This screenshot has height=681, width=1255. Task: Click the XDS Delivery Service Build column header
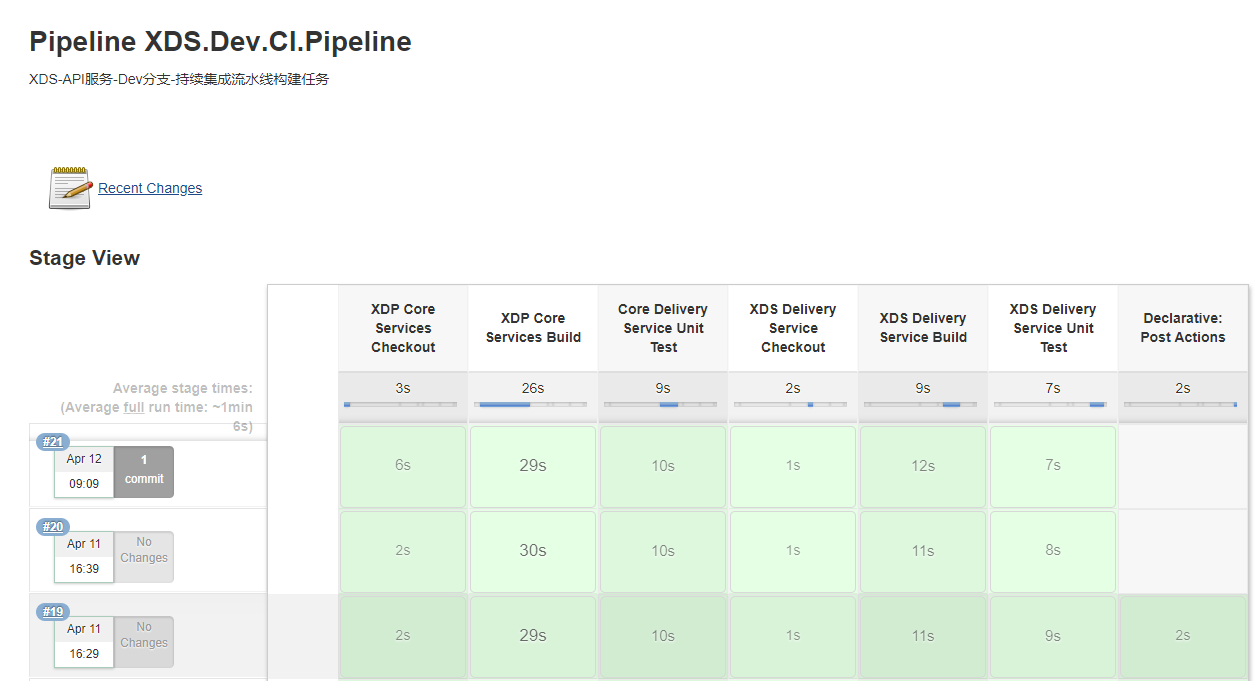point(922,328)
